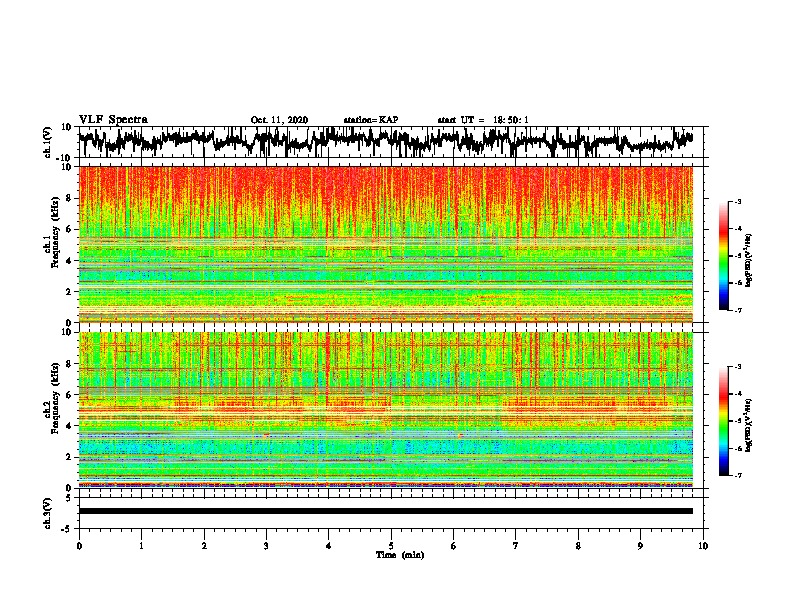
Task: Click the time axis tick label '5'
Action: tap(391, 546)
